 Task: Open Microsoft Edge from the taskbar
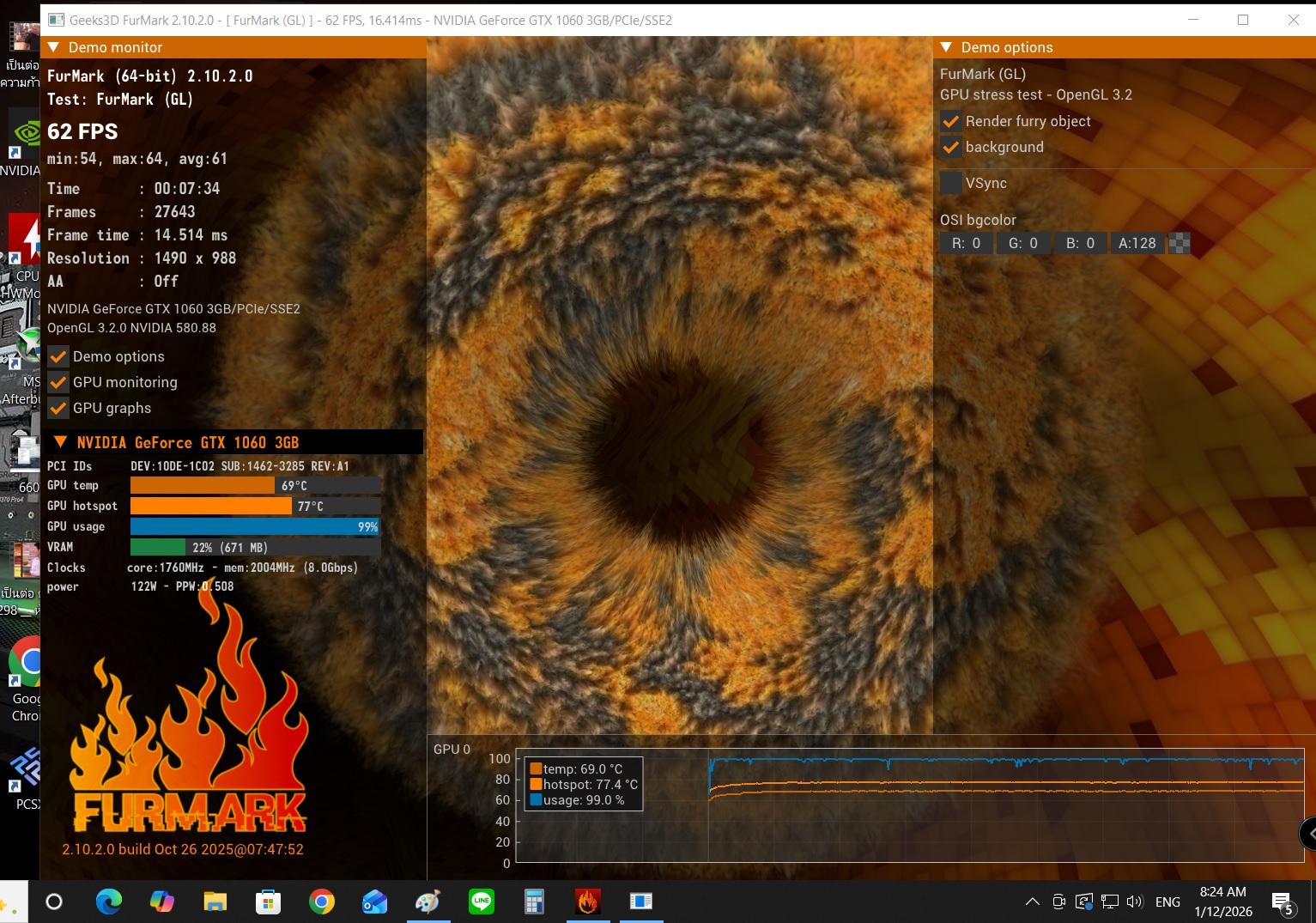pyautogui.click(x=109, y=902)
